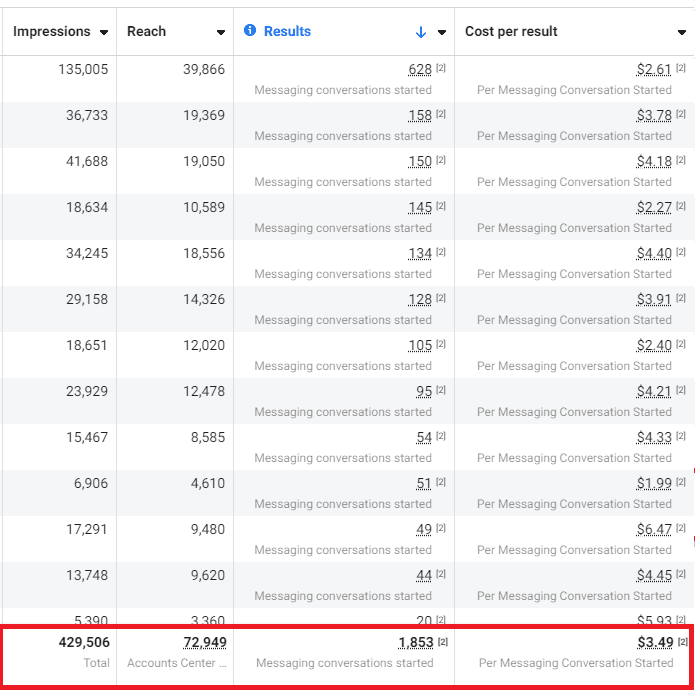
Task: Click the $2.40 cost value
Action: (x=654, y=346)
